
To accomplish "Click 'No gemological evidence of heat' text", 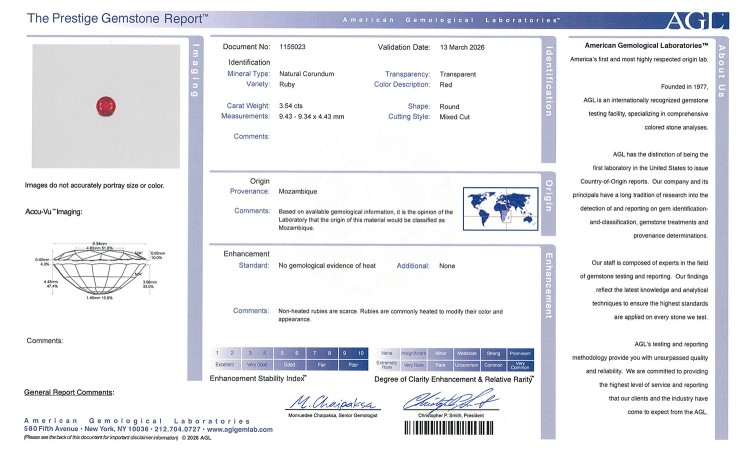I will click(327, 266).
